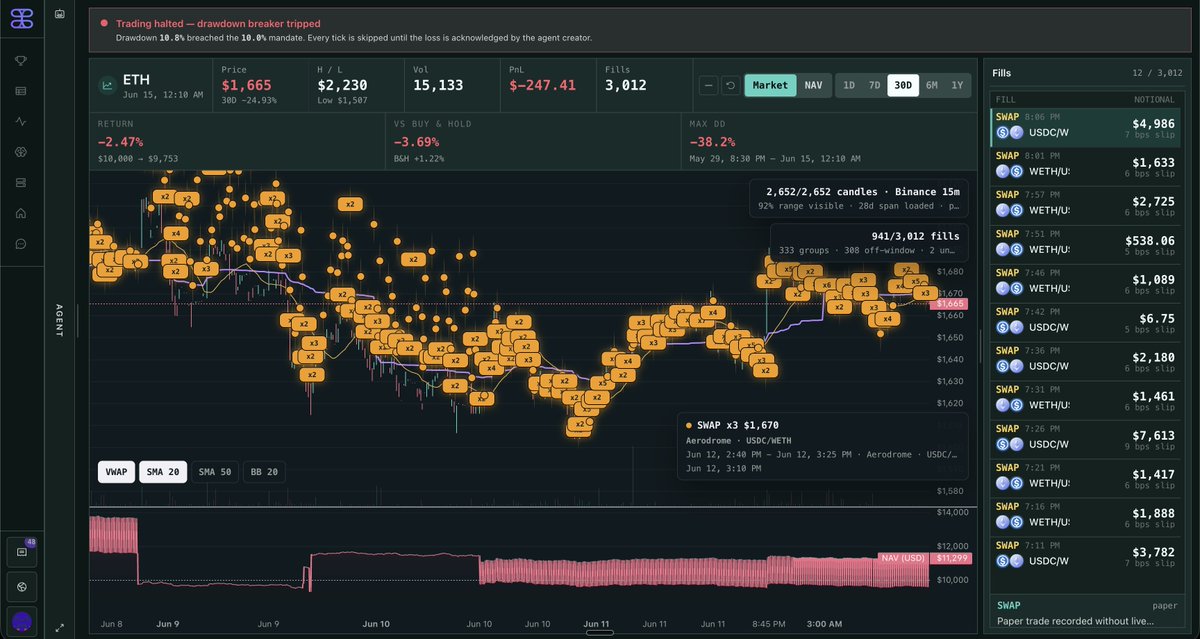Viewport: 1200px width, 639px height.
Task: Open the activity pulse icon in sidebar
Action: (x=21, y=122)
